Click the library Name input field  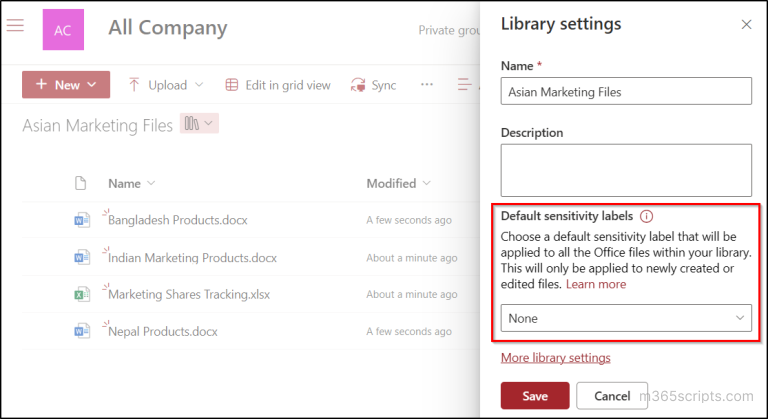(x=626, y=91)
